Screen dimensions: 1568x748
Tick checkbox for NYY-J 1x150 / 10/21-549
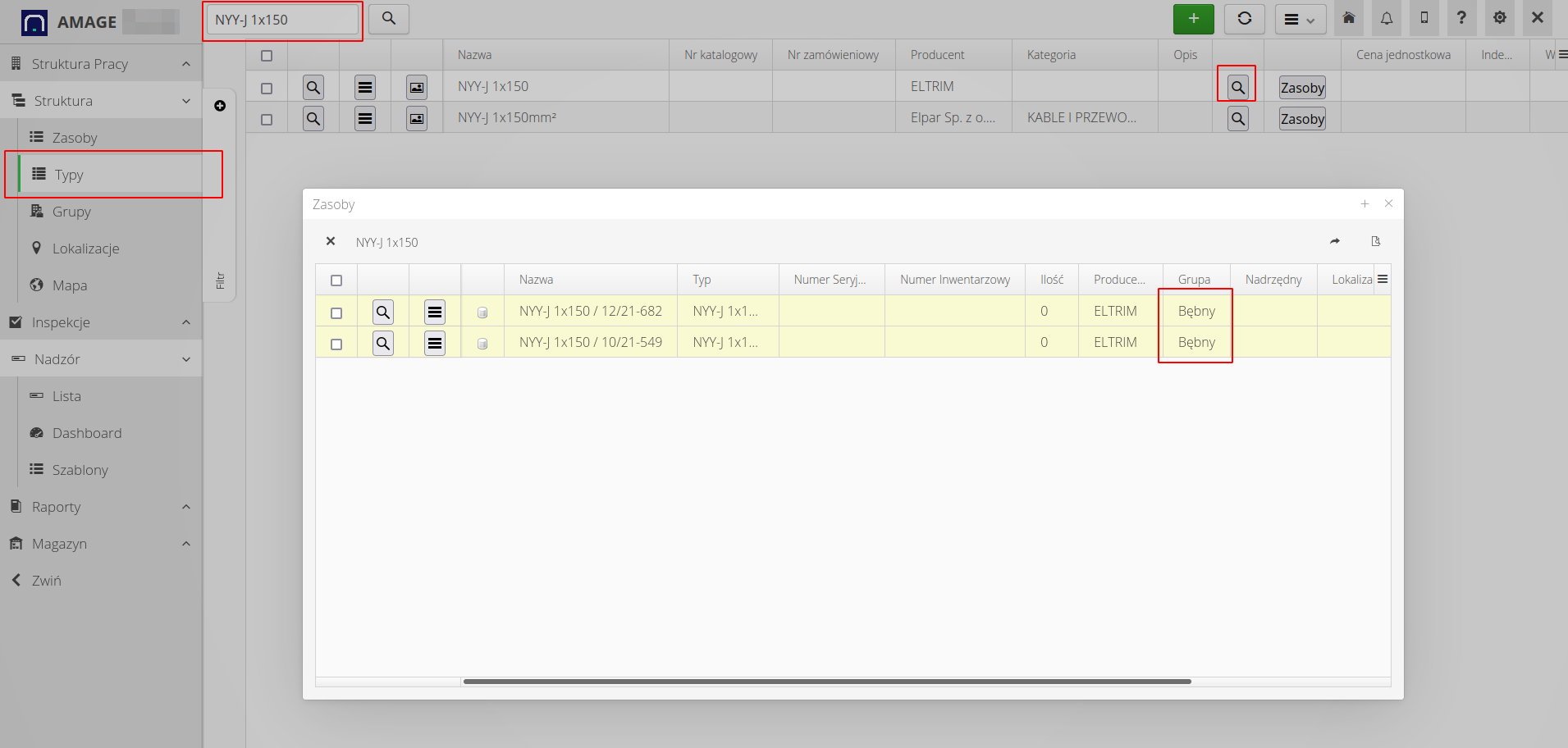click(336, 344)
